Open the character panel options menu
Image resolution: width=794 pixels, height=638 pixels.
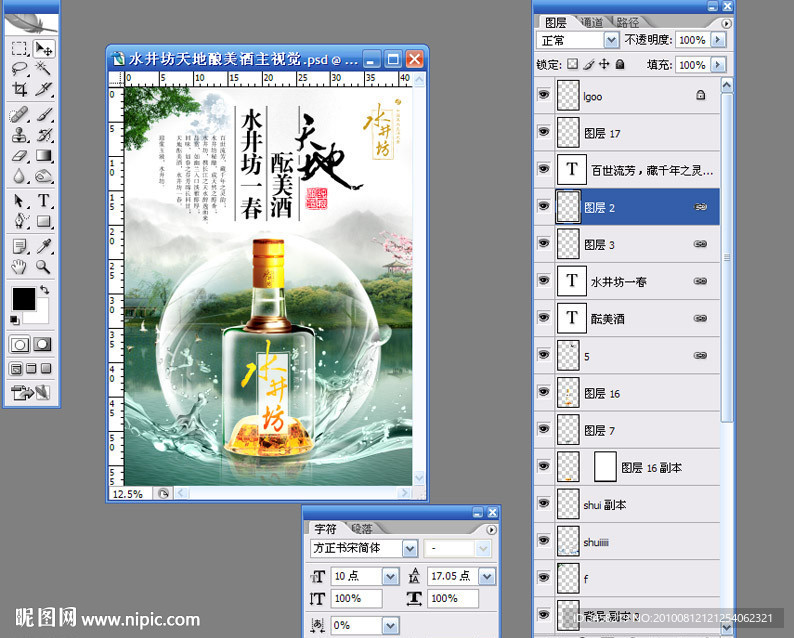tap(491, 530)
